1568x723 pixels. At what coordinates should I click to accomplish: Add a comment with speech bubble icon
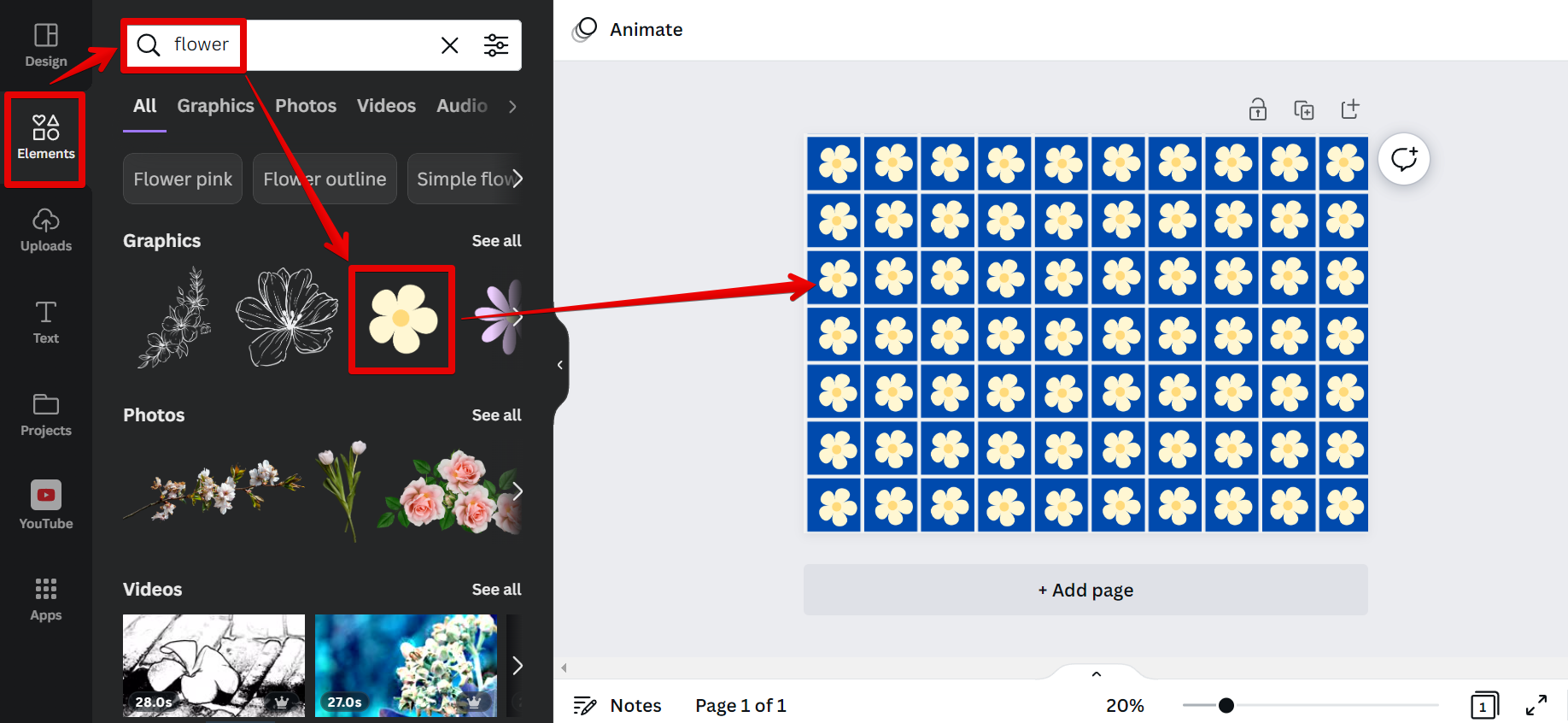[1403, 160]
